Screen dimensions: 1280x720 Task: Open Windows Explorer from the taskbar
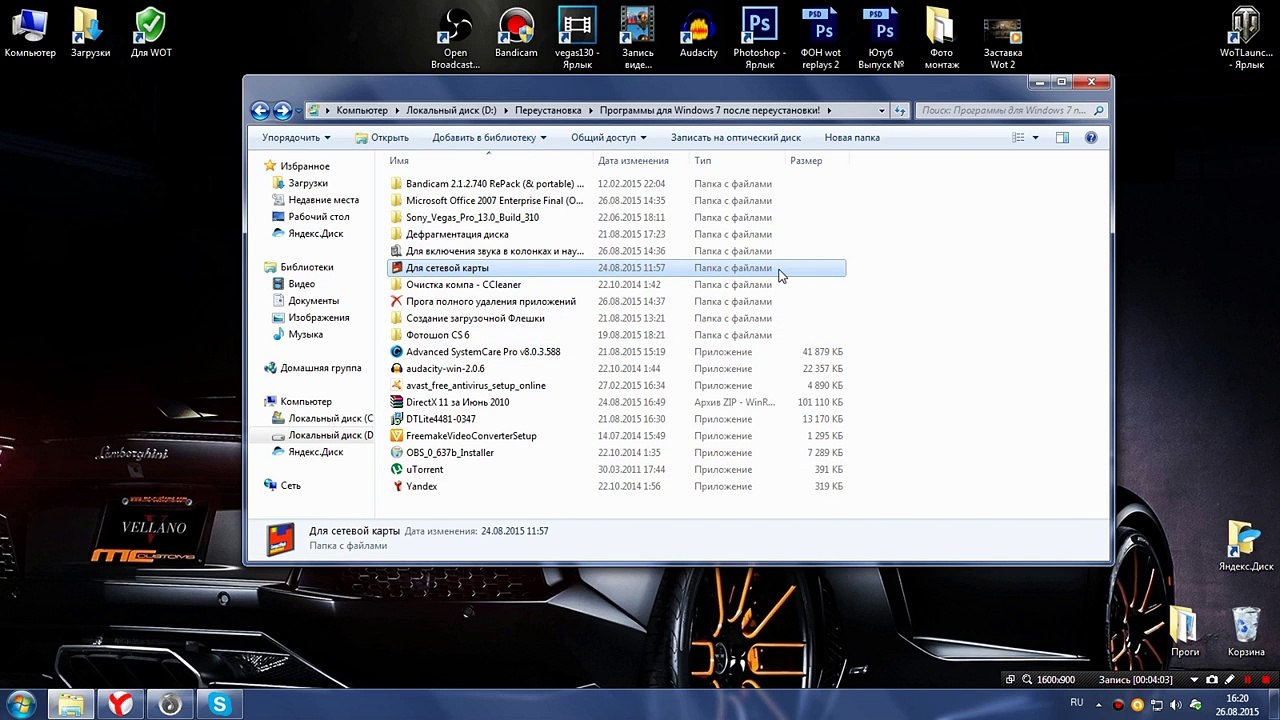pos(70,704)
